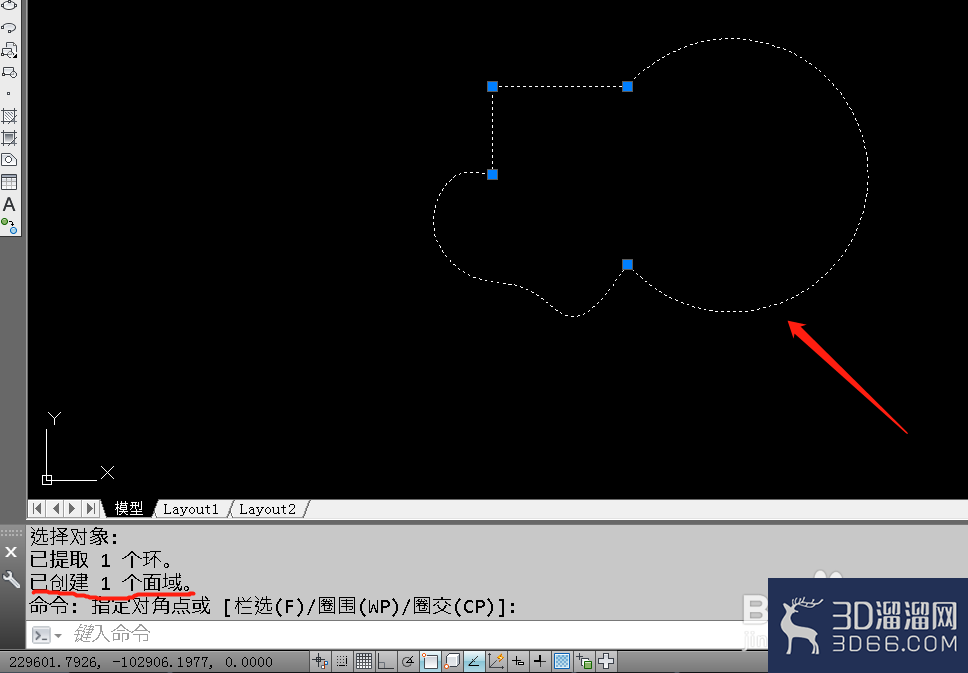The image size is (968, 673).
Task: Toggle Ortho Mode in status bar
Action: 386,661
